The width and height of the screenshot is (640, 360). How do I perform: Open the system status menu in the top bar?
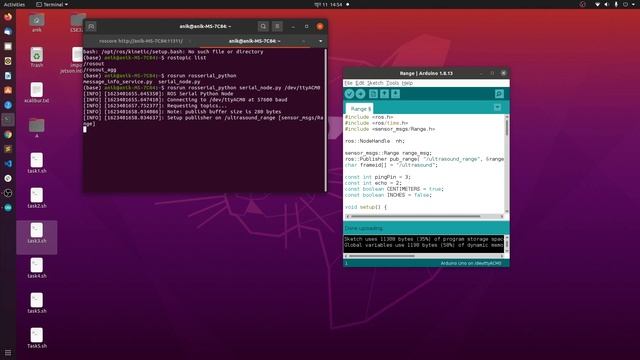pos(616,4)
